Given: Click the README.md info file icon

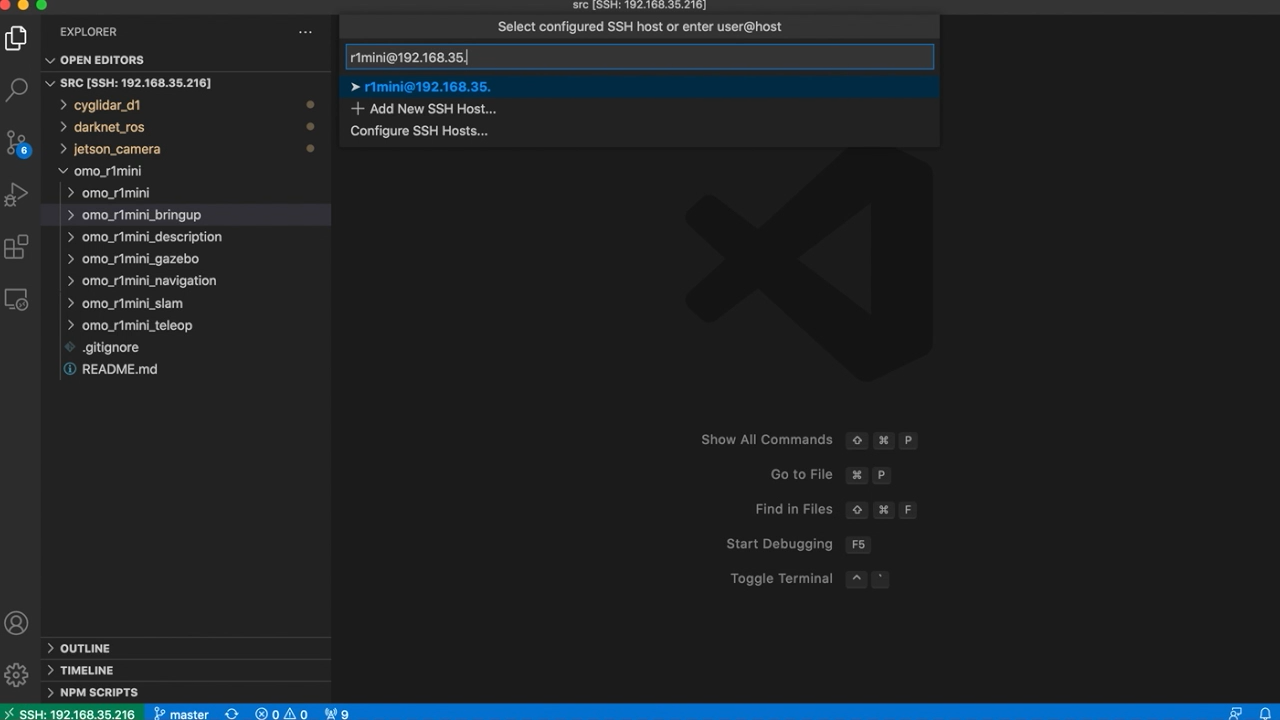Looking at the screenshot, I should pos(70,369).
